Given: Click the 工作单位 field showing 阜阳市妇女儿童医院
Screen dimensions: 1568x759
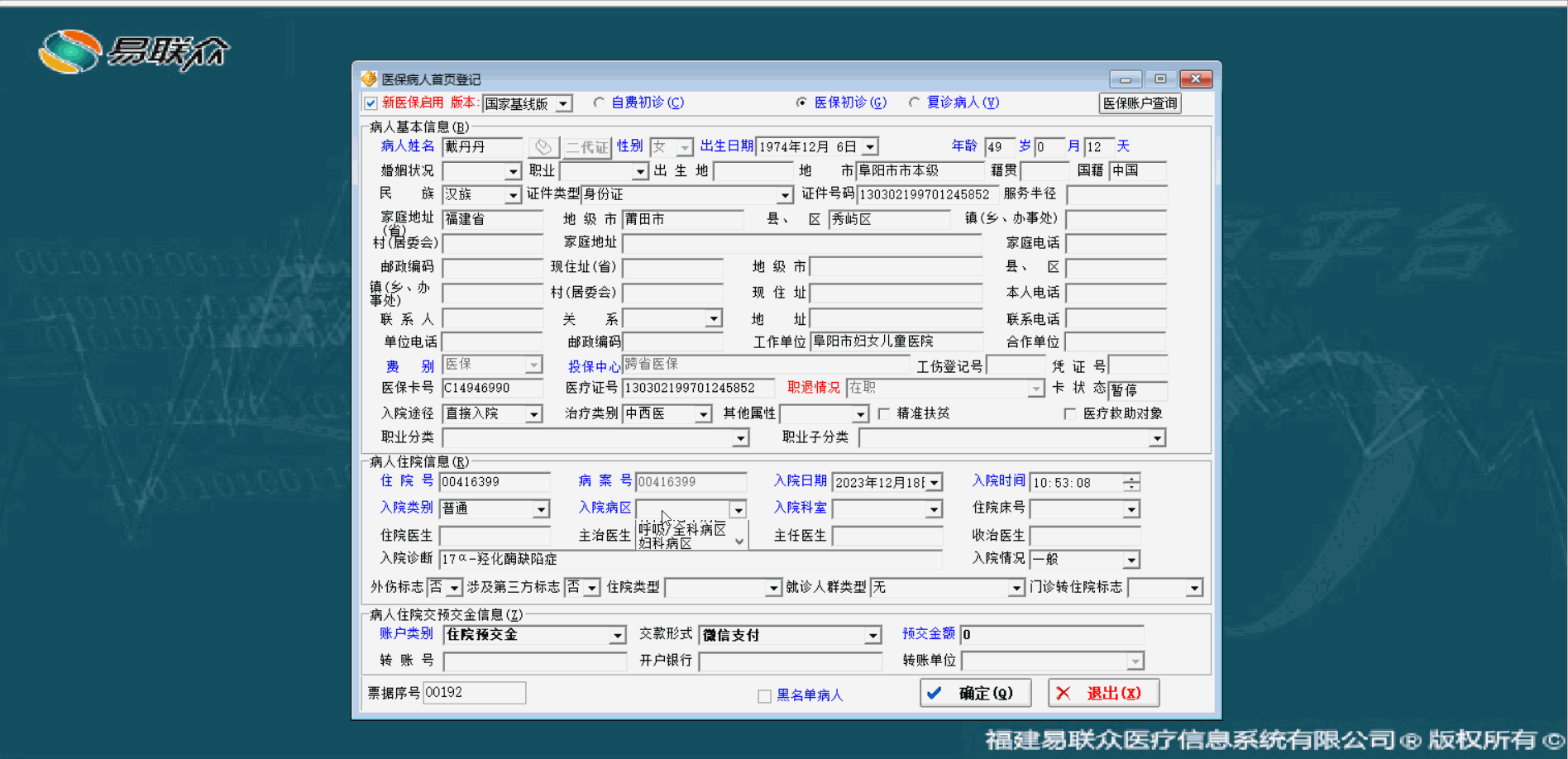Looking at the screenshot, I should pyautogui.click(x=896, y=341).
